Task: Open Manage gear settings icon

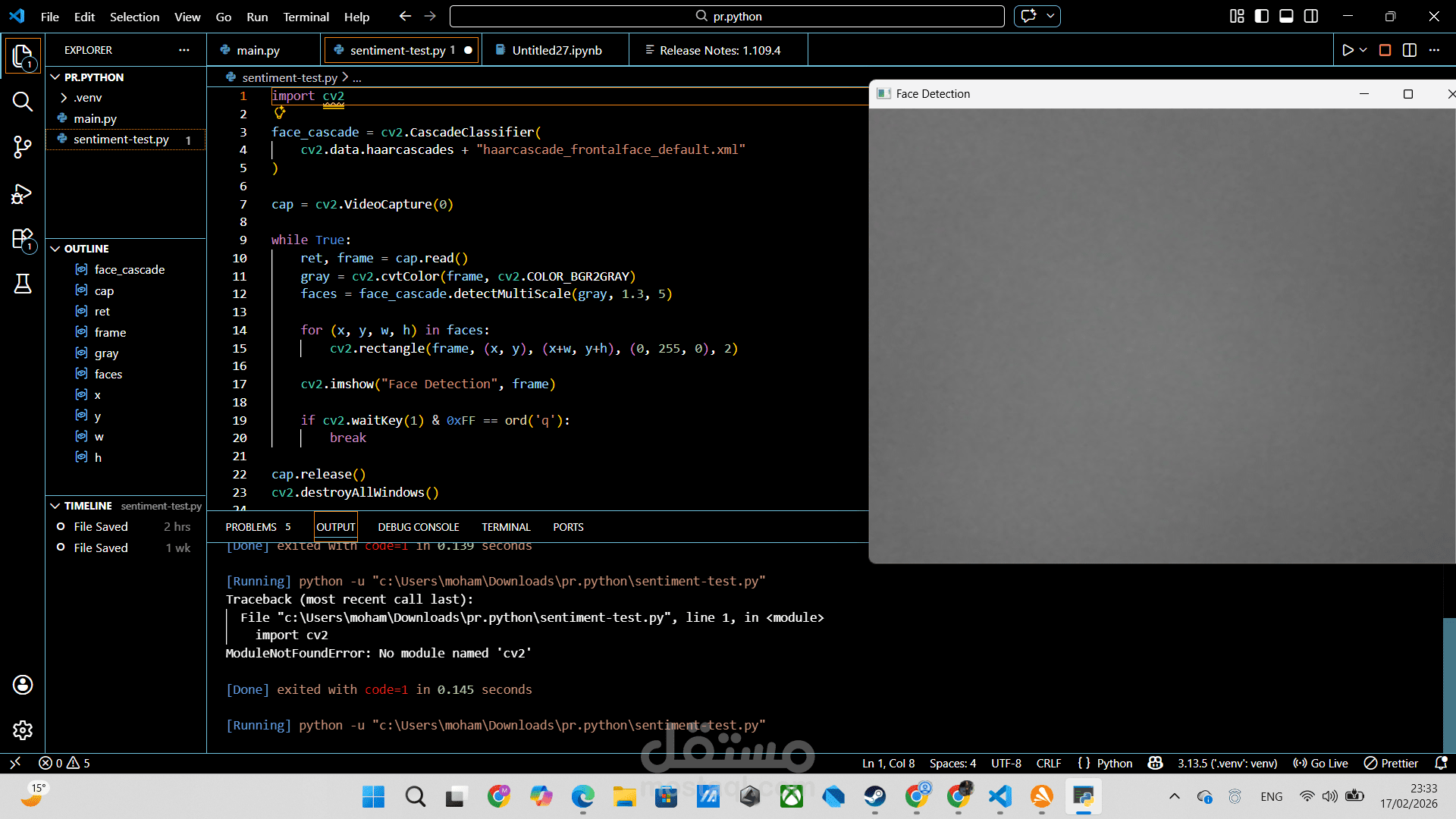Action: (23, 730)
